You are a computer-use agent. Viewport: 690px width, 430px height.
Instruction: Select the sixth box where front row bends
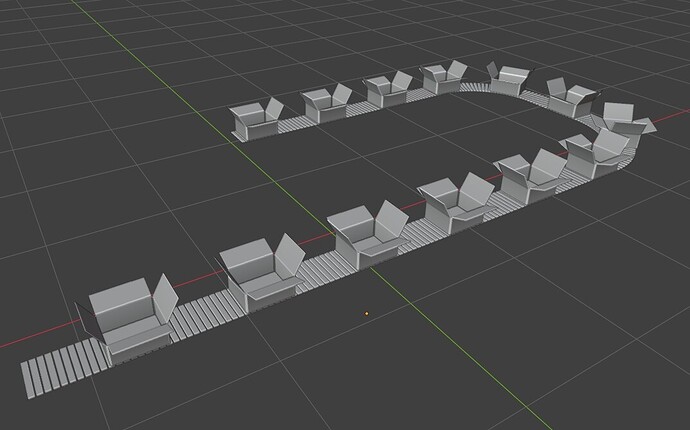(x=595, y=154)
